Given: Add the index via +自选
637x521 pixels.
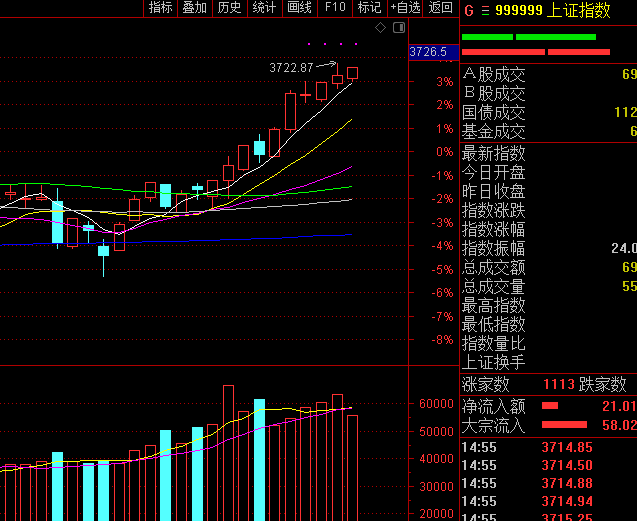Looking at the screenshot, I should (404, 8).
